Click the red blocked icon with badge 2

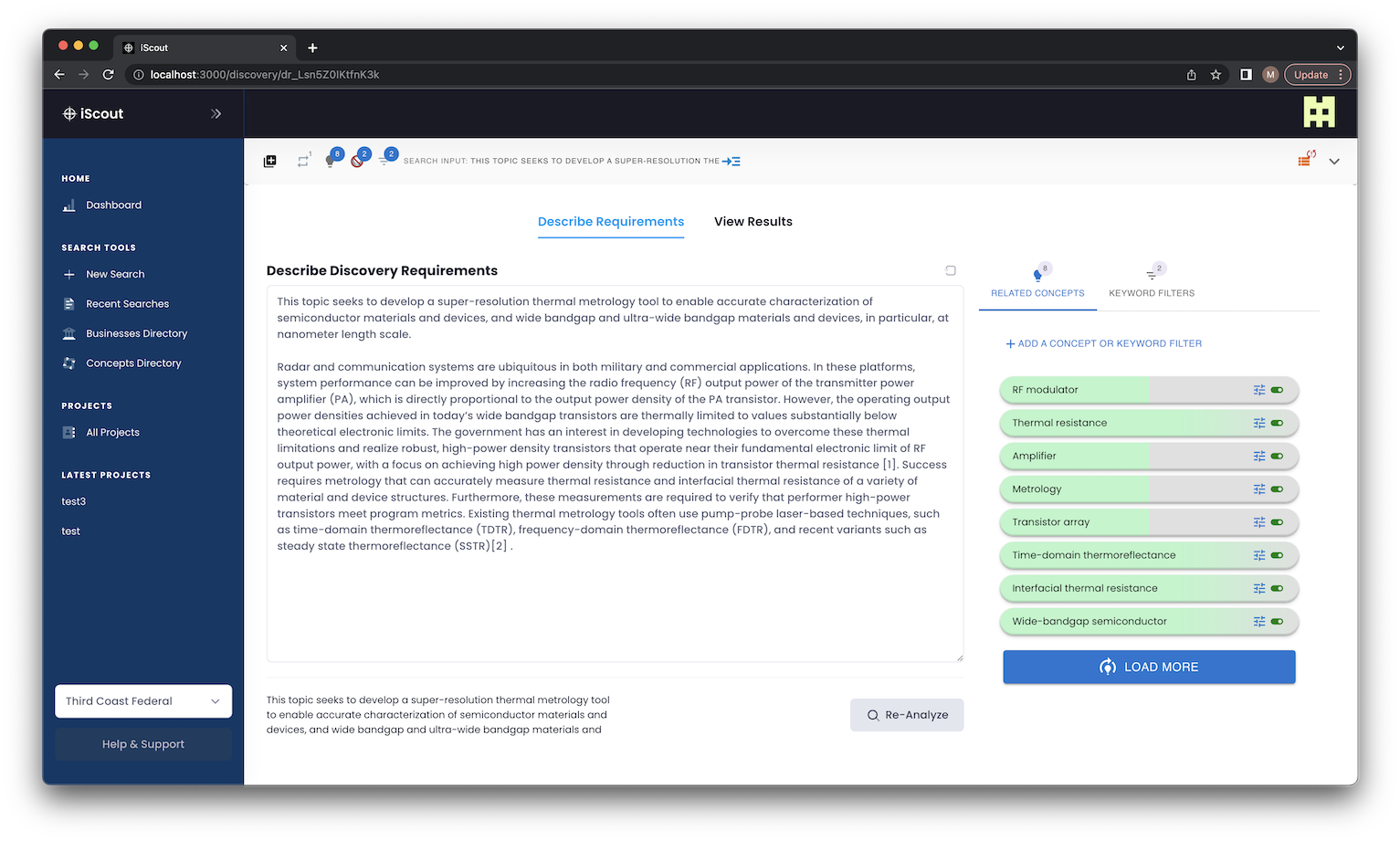(358, 161)
